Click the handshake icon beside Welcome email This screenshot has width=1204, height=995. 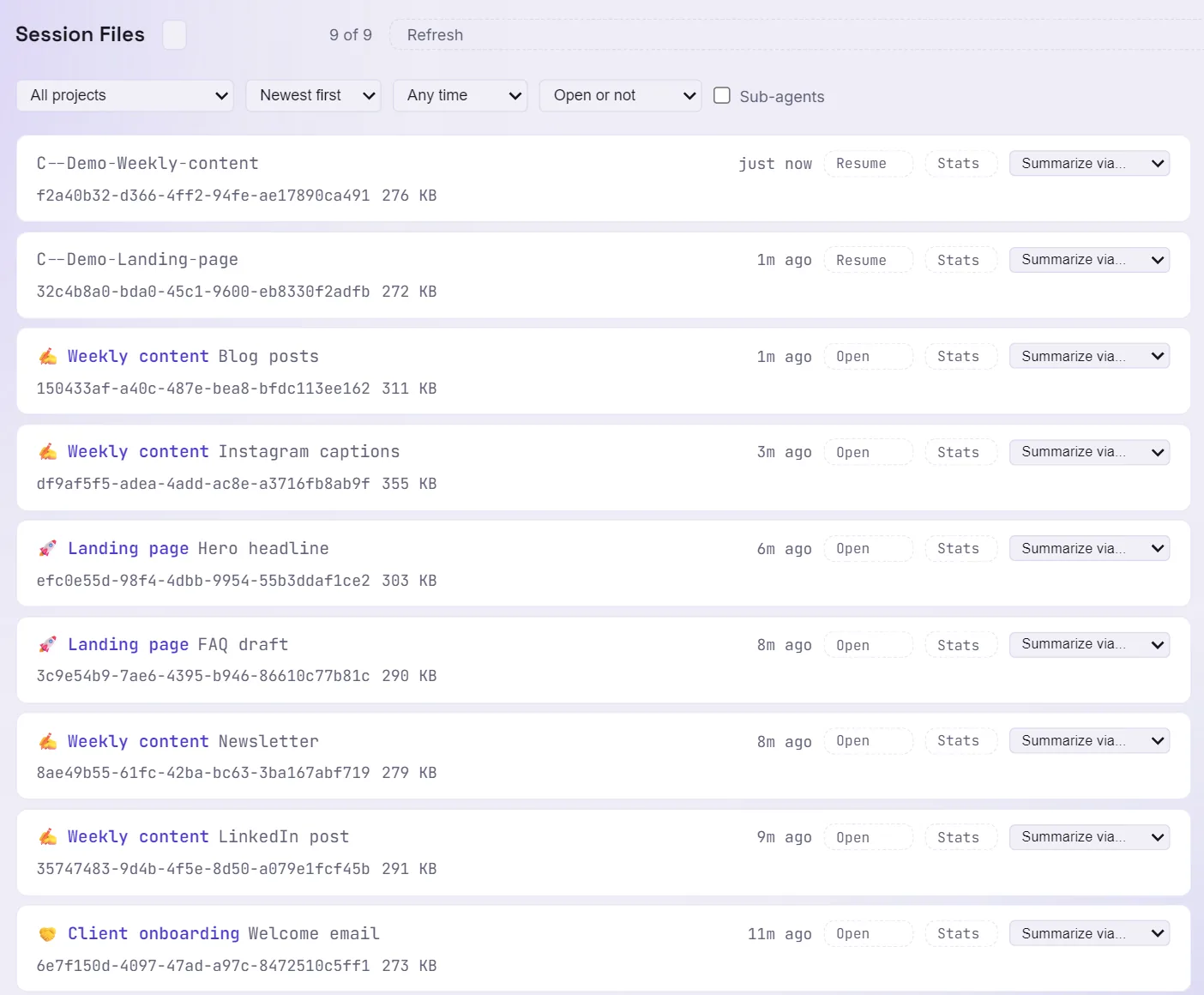click(x=48, y=934)
